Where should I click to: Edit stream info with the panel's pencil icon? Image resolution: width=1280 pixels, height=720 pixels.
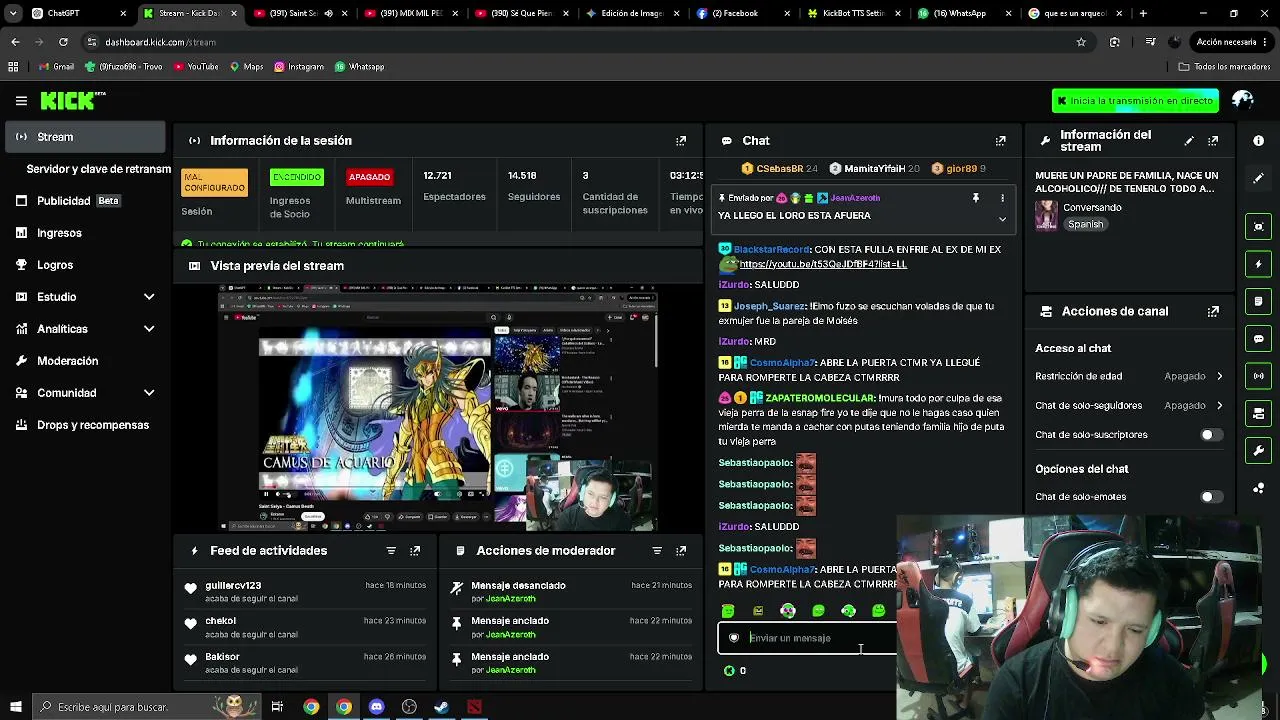[x=1189, y=141]
